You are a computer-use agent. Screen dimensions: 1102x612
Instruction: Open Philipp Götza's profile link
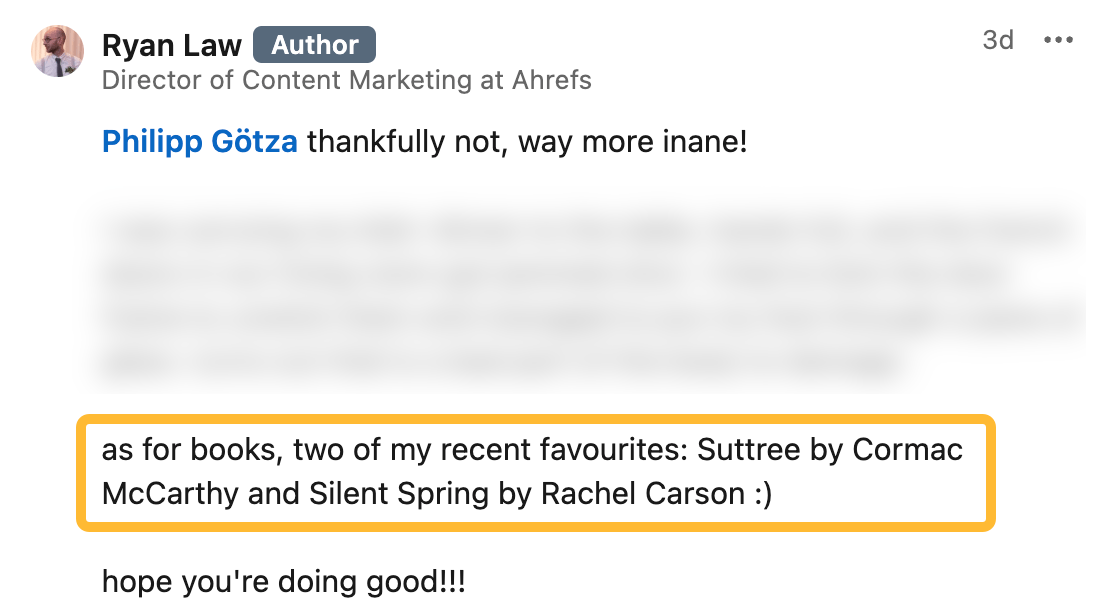pyautogui.click(x=197, y=142)
